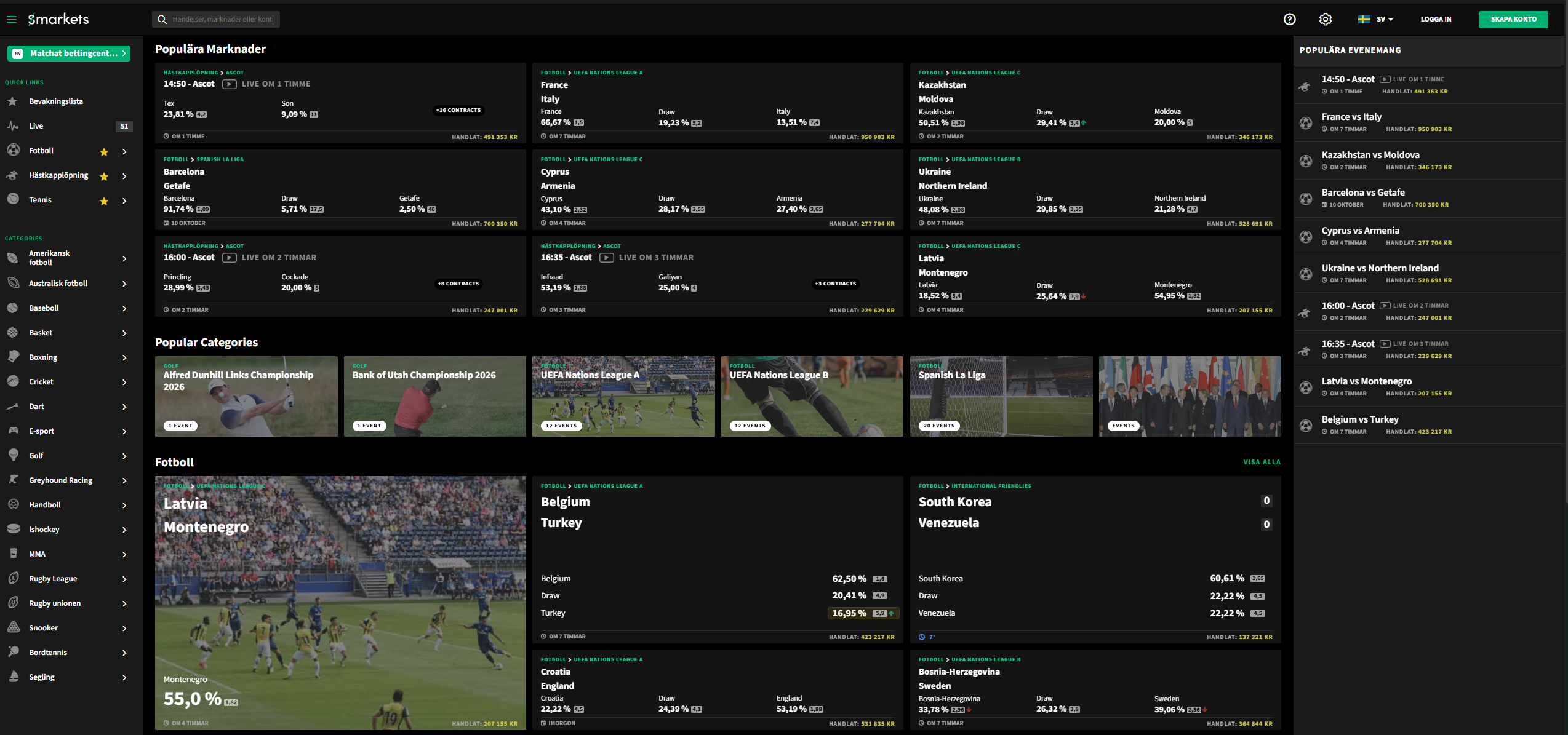Click the Bevakningslista star icon

click(x=12, y=101)
